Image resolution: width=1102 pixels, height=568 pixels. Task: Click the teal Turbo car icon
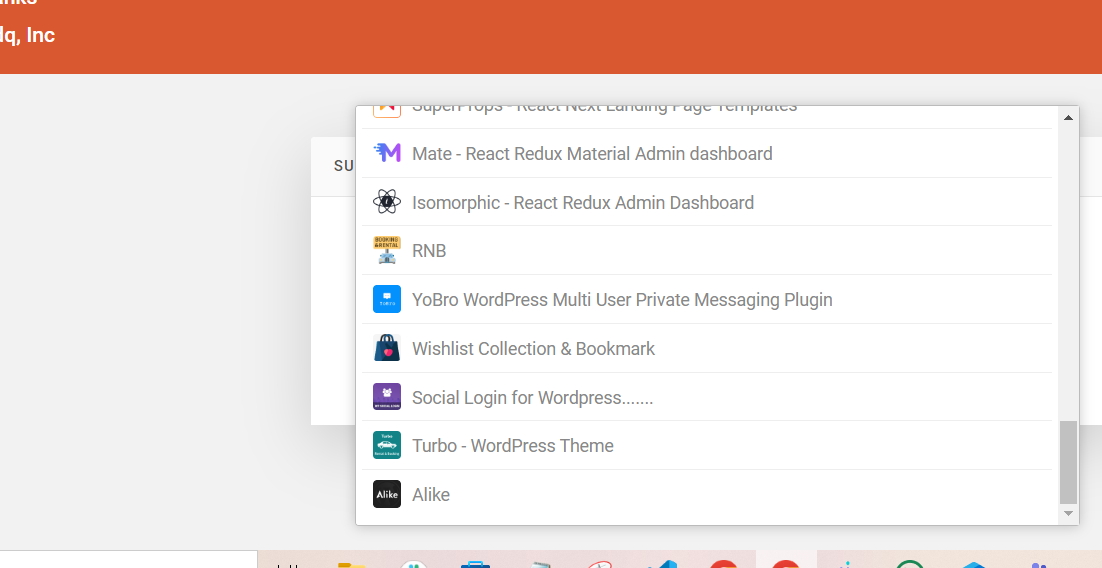click(x=386, y=445)
